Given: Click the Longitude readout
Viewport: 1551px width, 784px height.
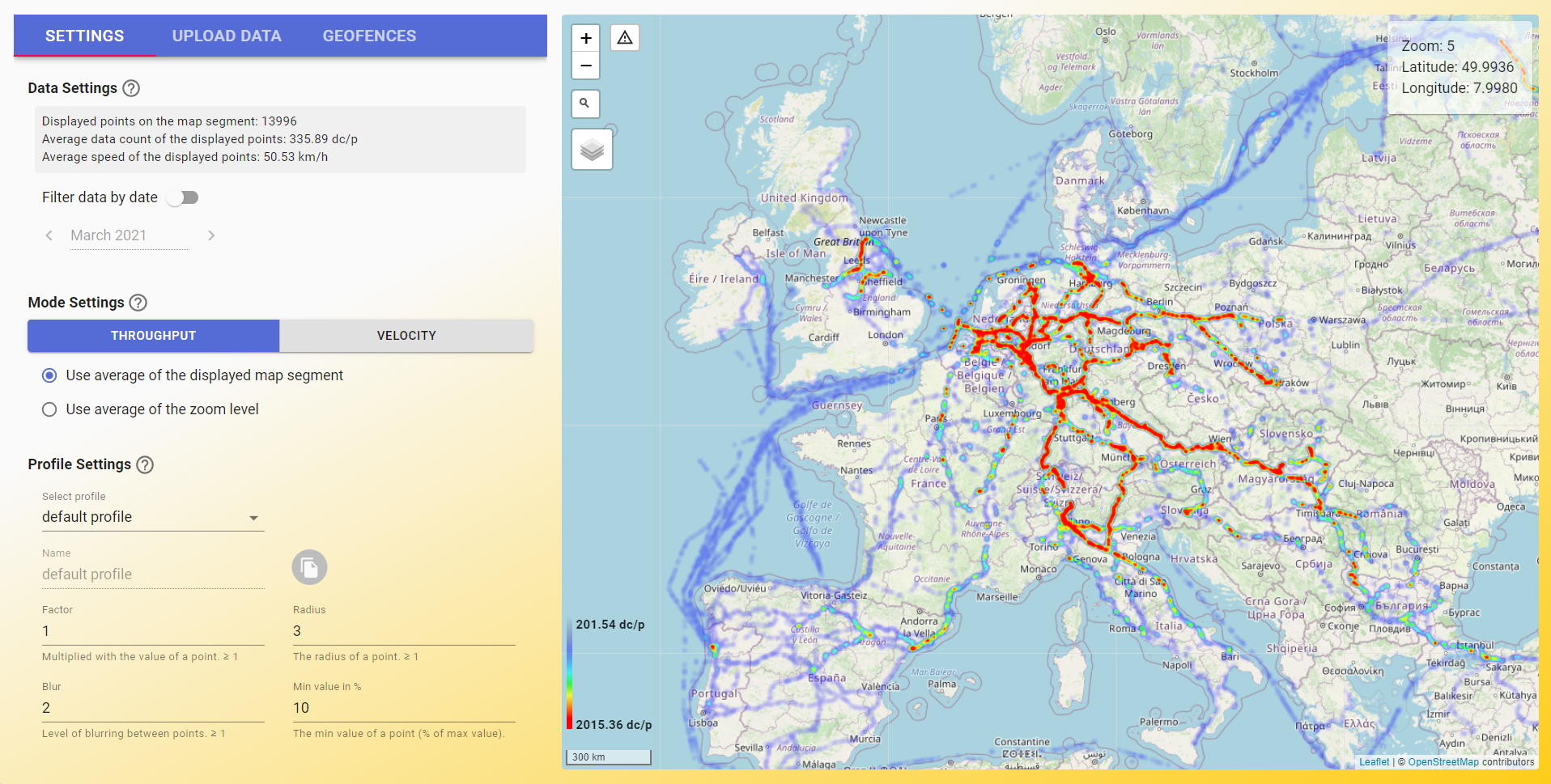Looking at the screenshot, I should click(1460, 88).
